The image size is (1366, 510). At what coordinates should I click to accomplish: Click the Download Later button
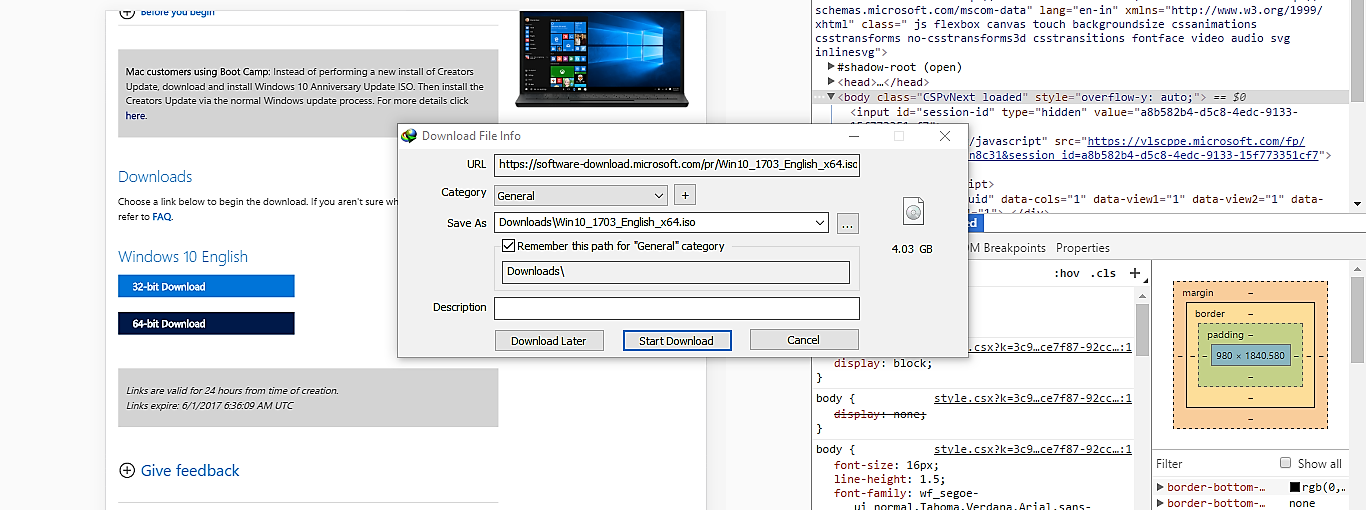click(549, 340)
